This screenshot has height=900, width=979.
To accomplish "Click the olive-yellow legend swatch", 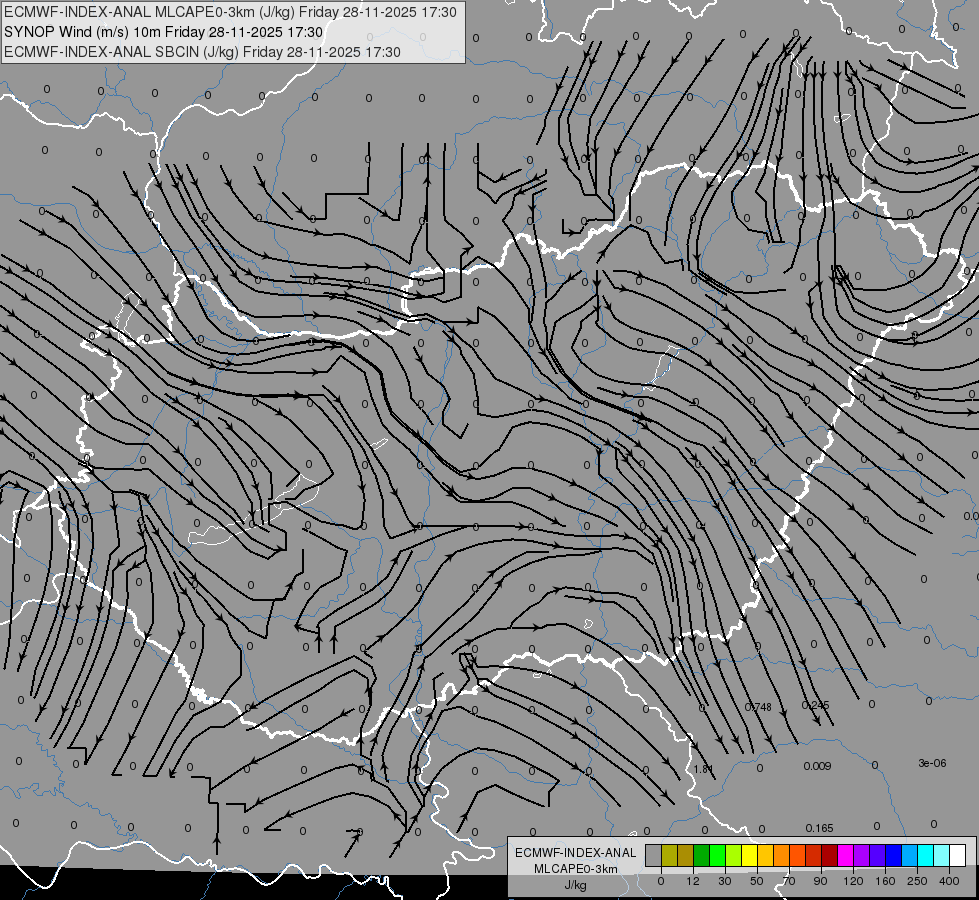I will point(669,856).
